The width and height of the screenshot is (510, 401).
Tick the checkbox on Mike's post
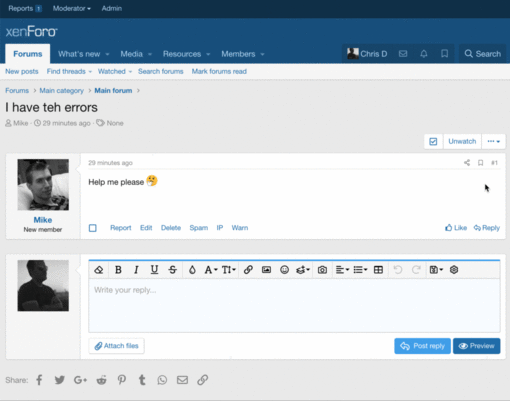93,228
